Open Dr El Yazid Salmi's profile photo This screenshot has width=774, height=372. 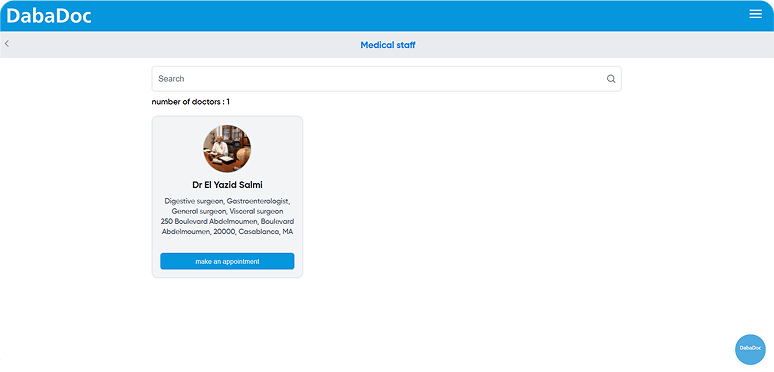(227, 149)
